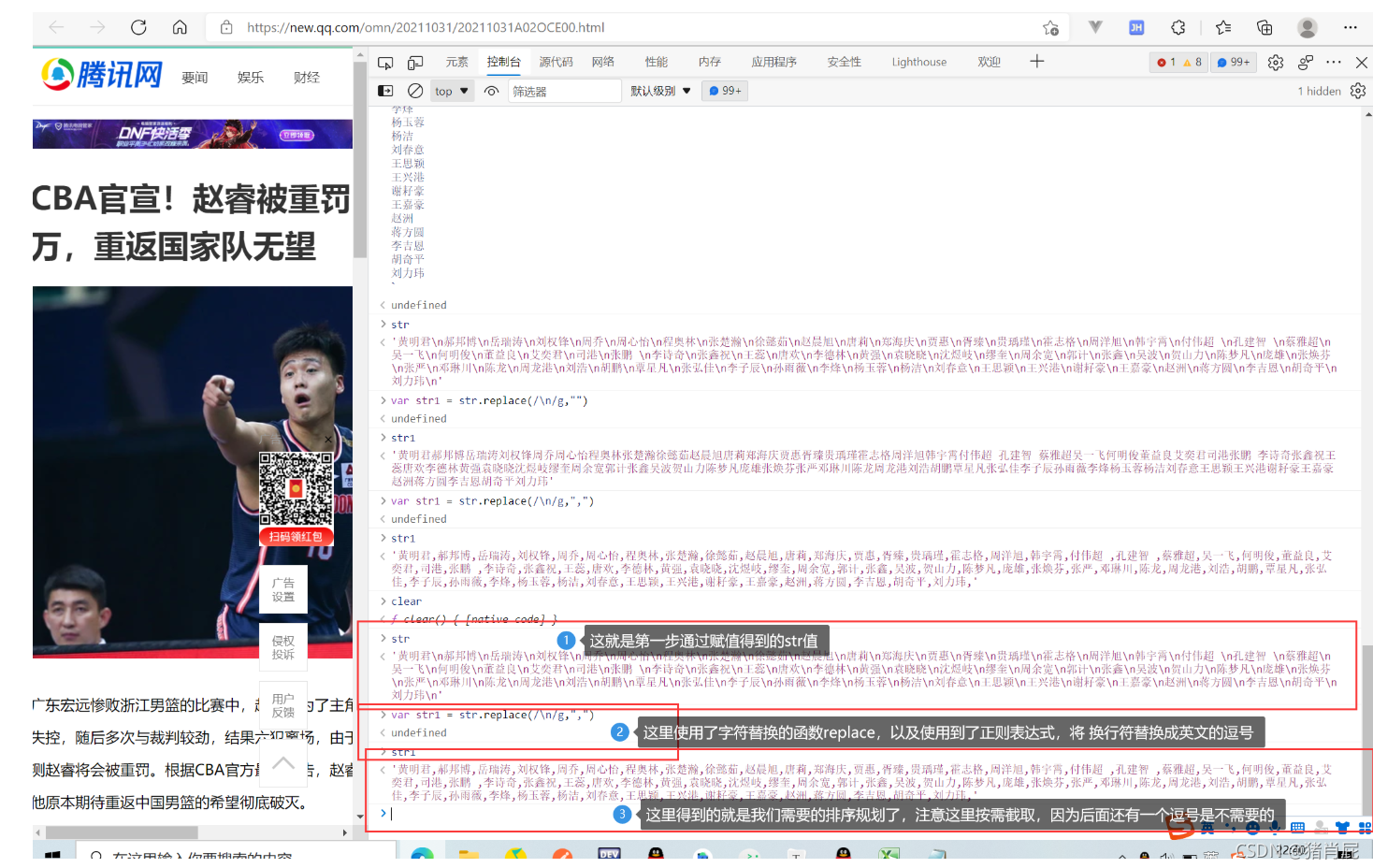The height and width of the screenshot is (868, 1373).
Task: Switch to the 源代码 tab
Action: [x=556, y=62]
